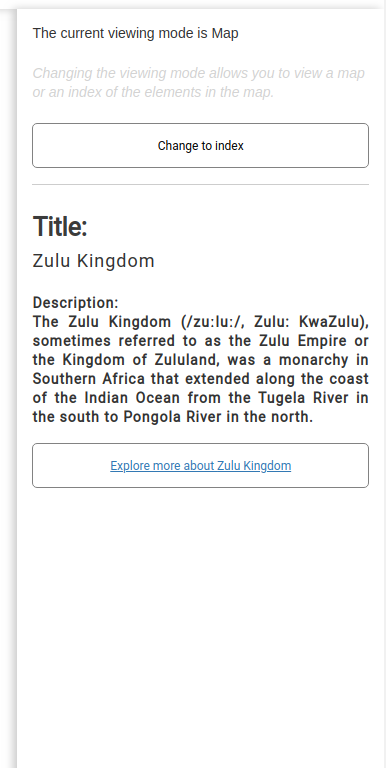Click the word Map in the mode sentence

coord(225,33)
